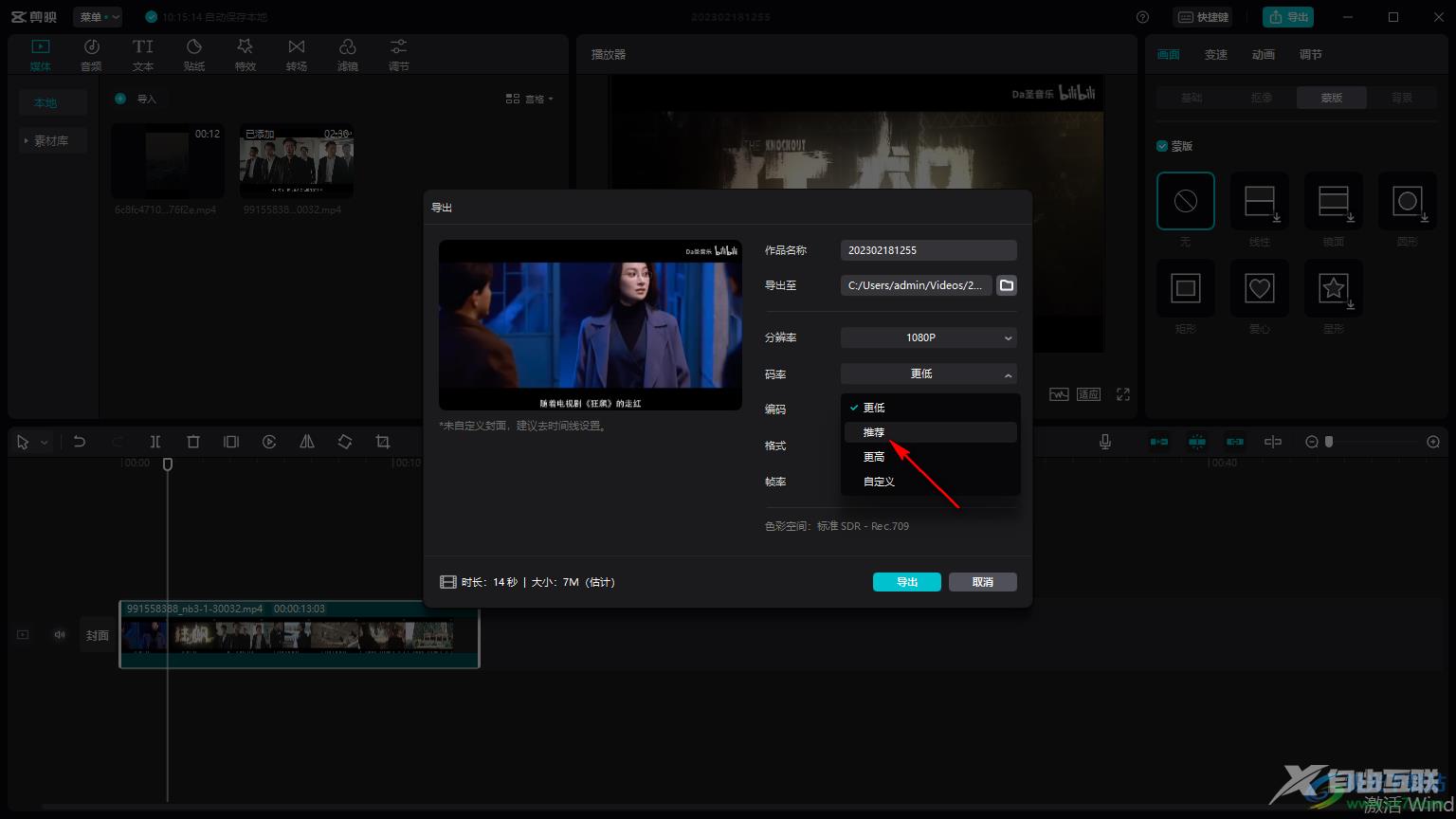The width and height of the screenshot is (1456, 819).
Task: Switch to the 抠像 cutout sub-tab
Action: click(x=1262, y=98)
